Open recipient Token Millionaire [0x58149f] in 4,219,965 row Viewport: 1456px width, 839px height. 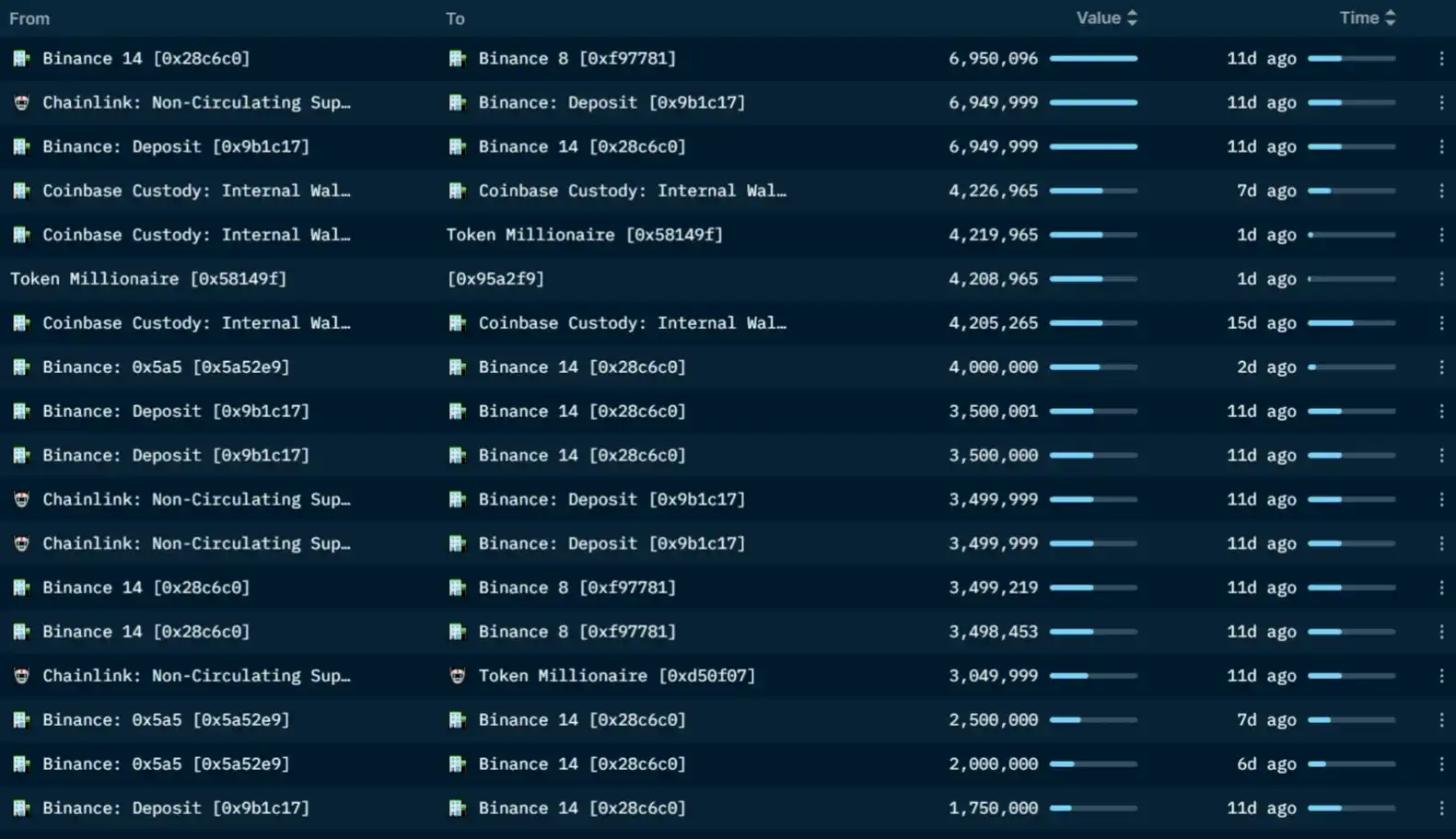(585, 235)
